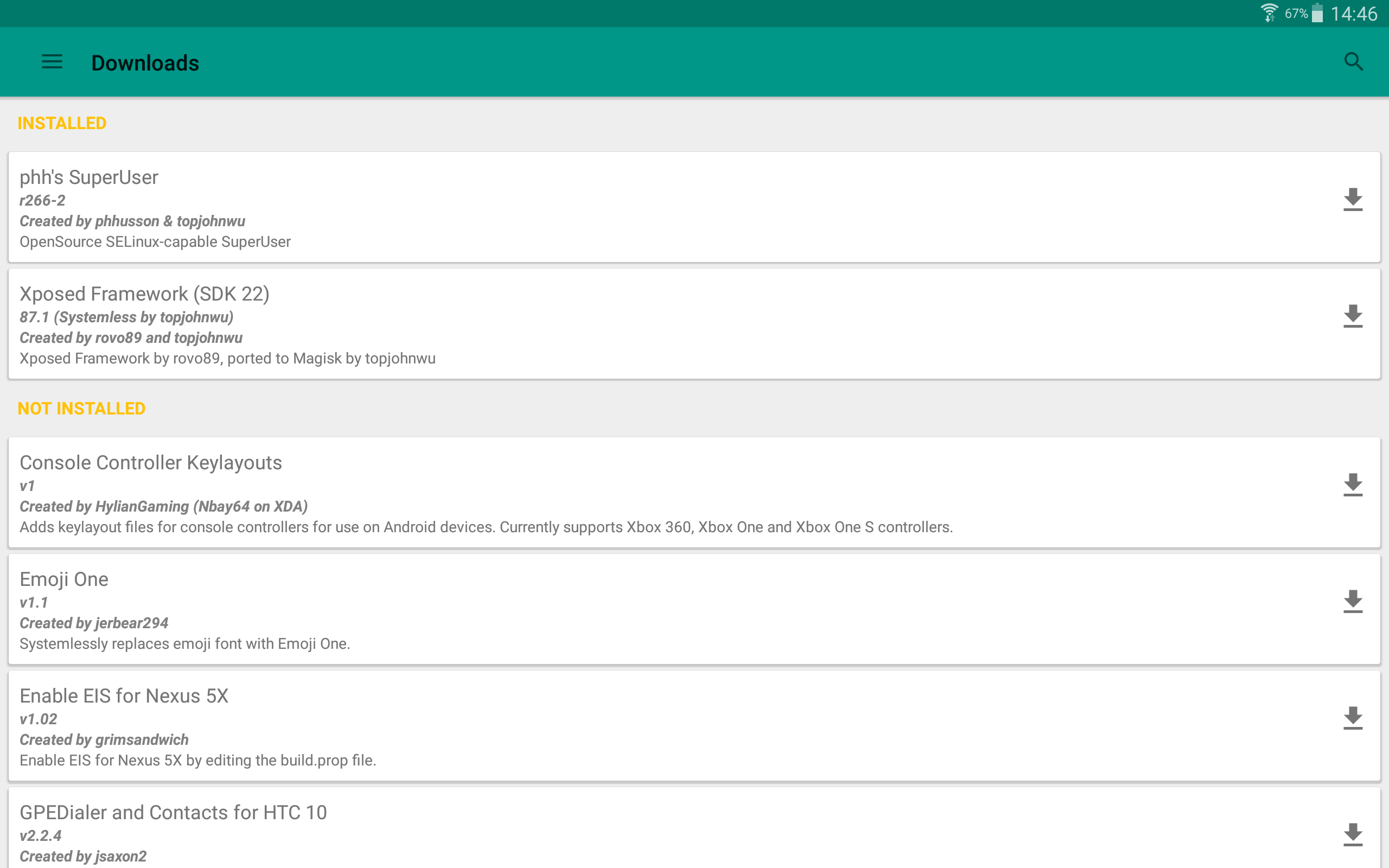Download Enable EIS for Nexus 5X
Viewport: 1389px width, 868px height.
tap(1352, 718)
